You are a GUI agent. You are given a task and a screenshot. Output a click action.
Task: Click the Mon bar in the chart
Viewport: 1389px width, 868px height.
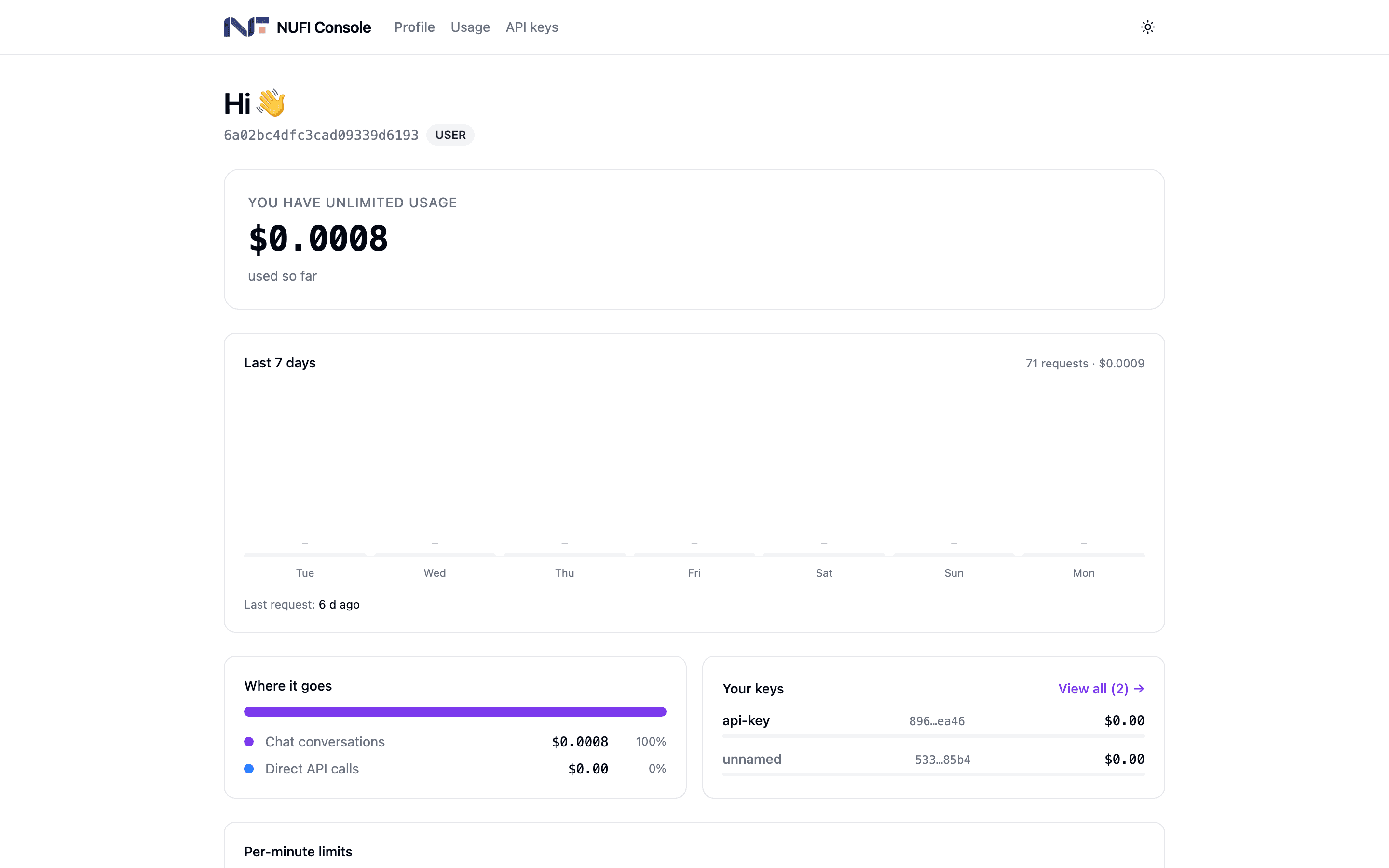pos(1084,555)
